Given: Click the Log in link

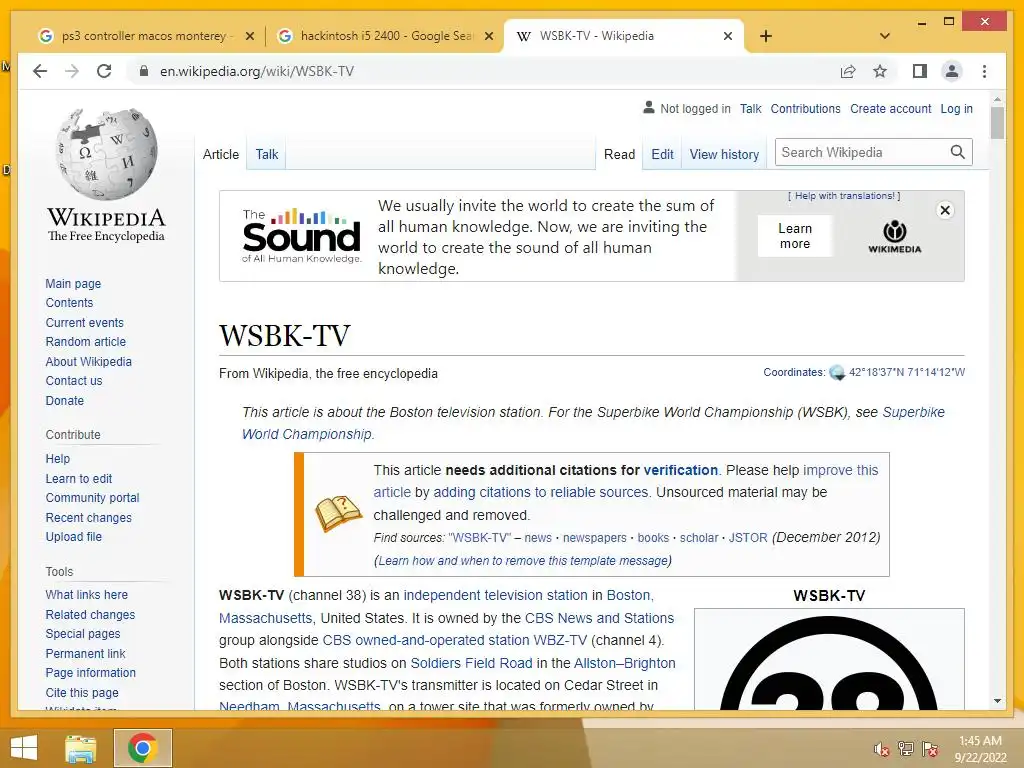Looking at the screenshot, I should (956, 108).
